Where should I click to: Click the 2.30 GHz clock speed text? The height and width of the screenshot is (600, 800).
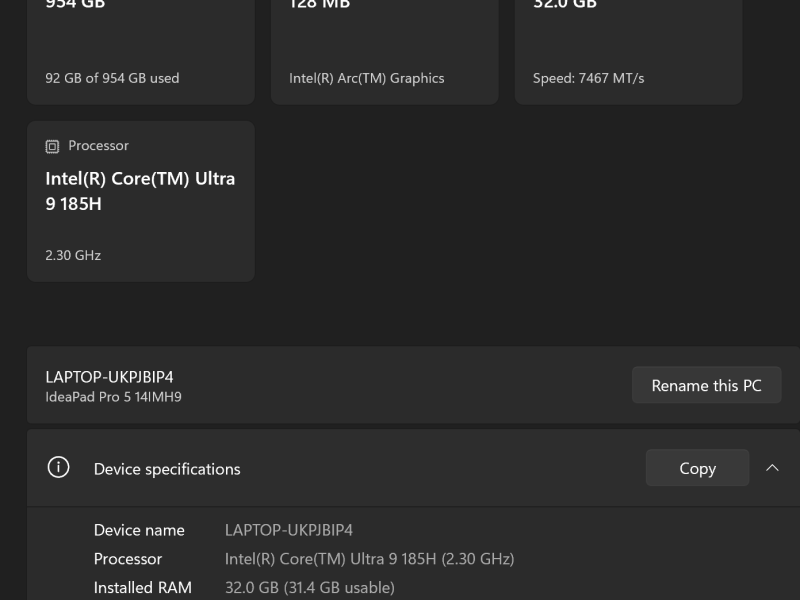pos(72,255)
